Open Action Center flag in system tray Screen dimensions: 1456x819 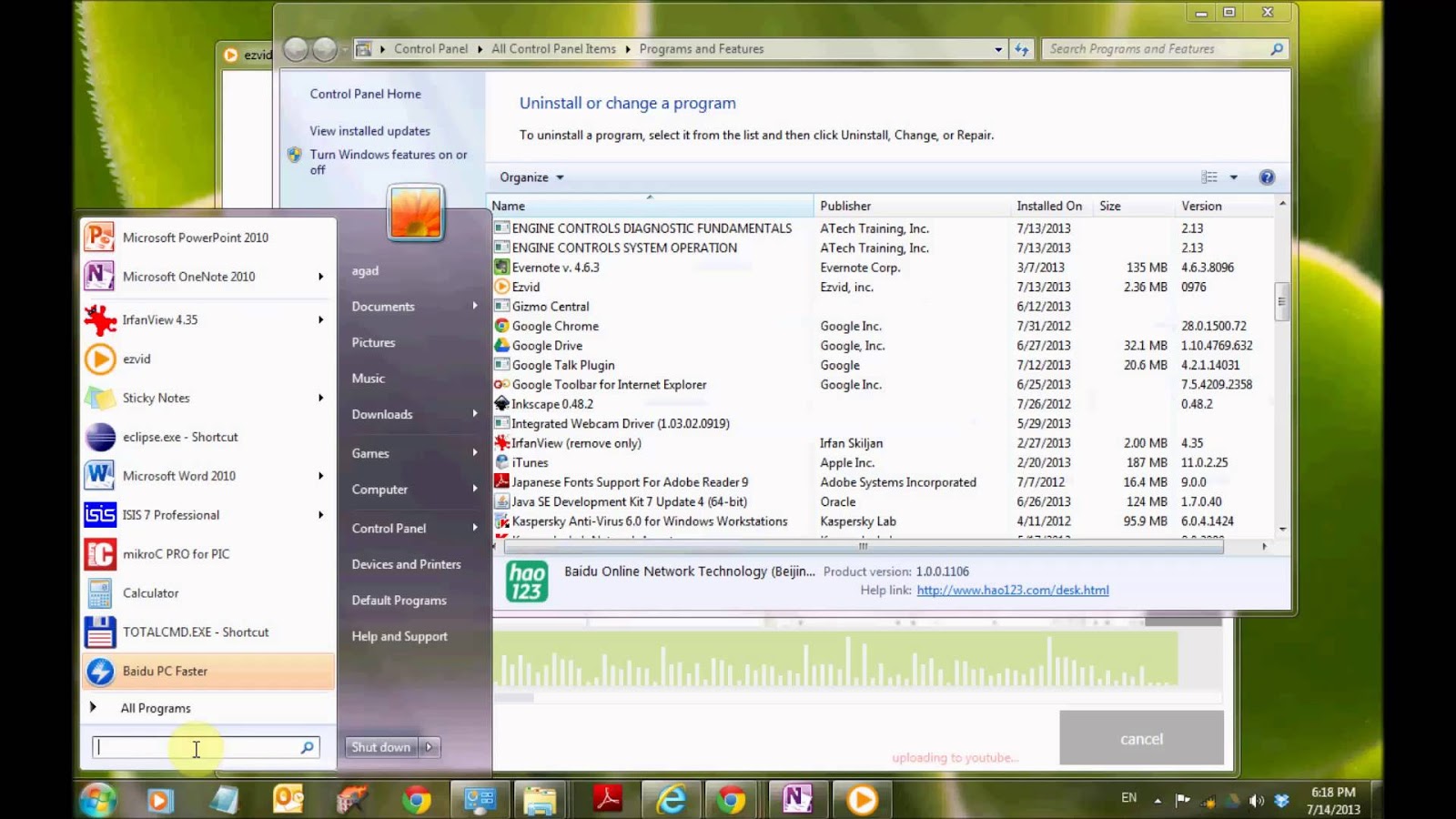click(1182, 801)
